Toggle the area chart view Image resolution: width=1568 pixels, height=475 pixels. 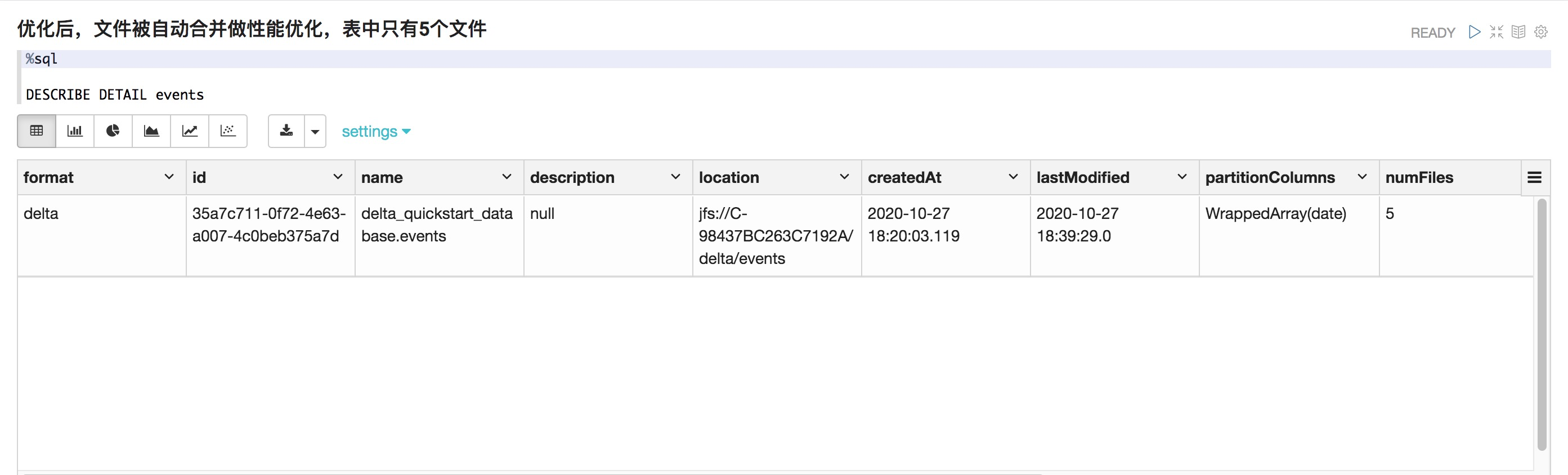151,131
